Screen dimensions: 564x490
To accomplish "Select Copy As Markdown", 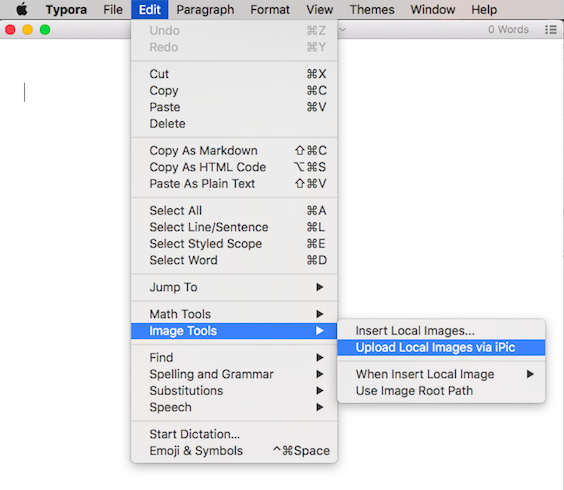I will (234, 150).
